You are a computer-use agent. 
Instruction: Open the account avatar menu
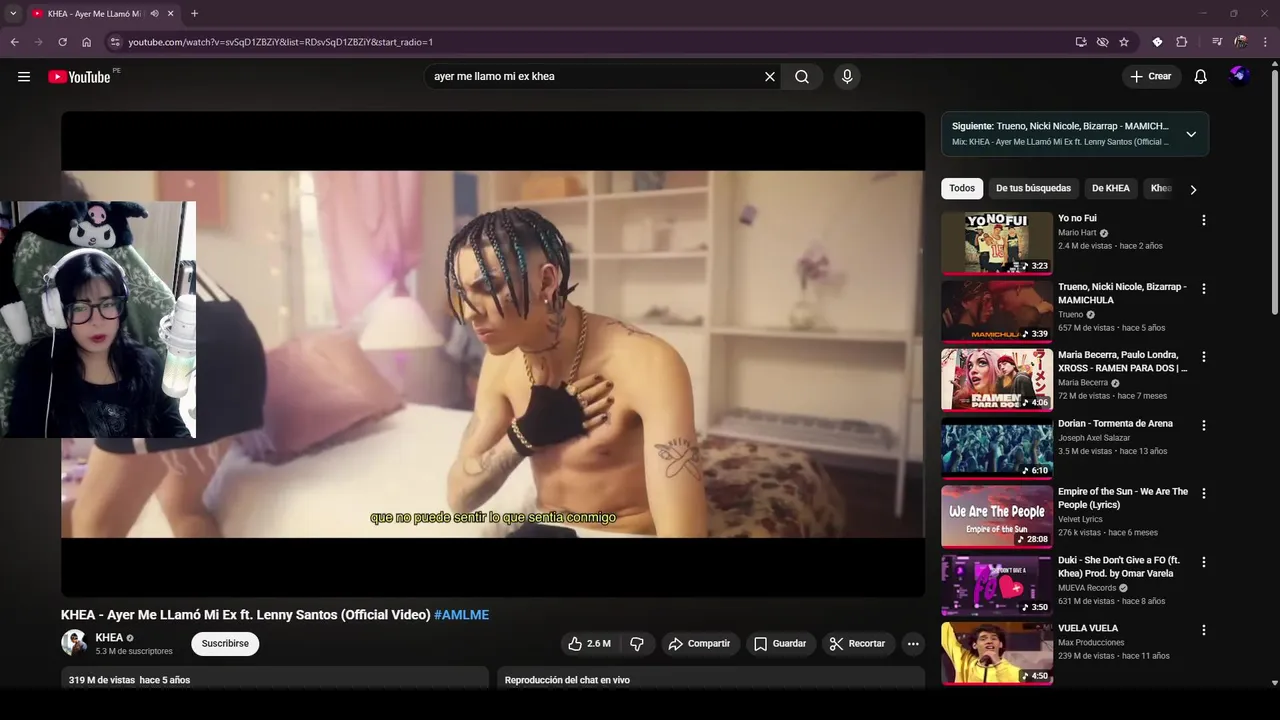tap(1239, 77)
